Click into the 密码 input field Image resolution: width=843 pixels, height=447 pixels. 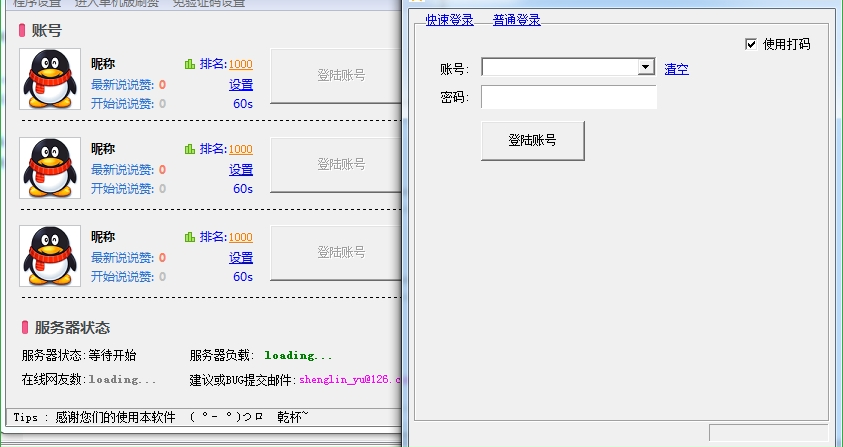point(568,97)
